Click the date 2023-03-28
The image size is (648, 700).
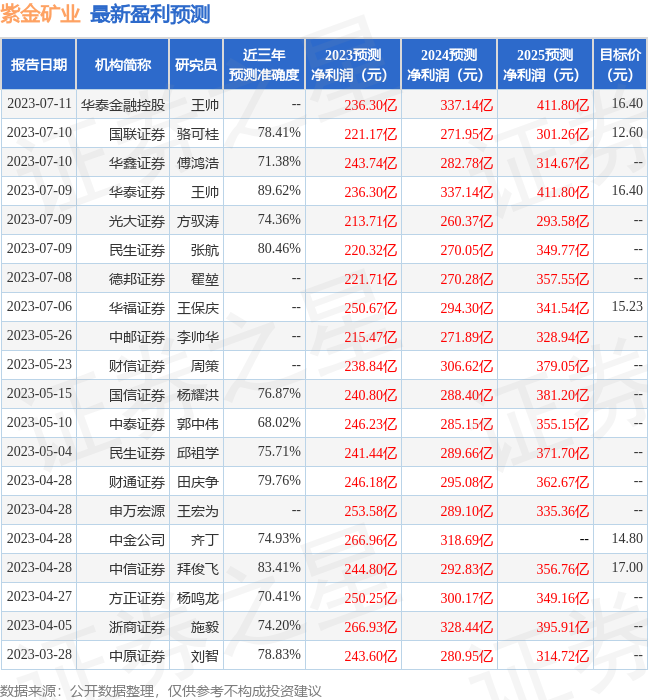pyautogui.click(x=39, y=654)
